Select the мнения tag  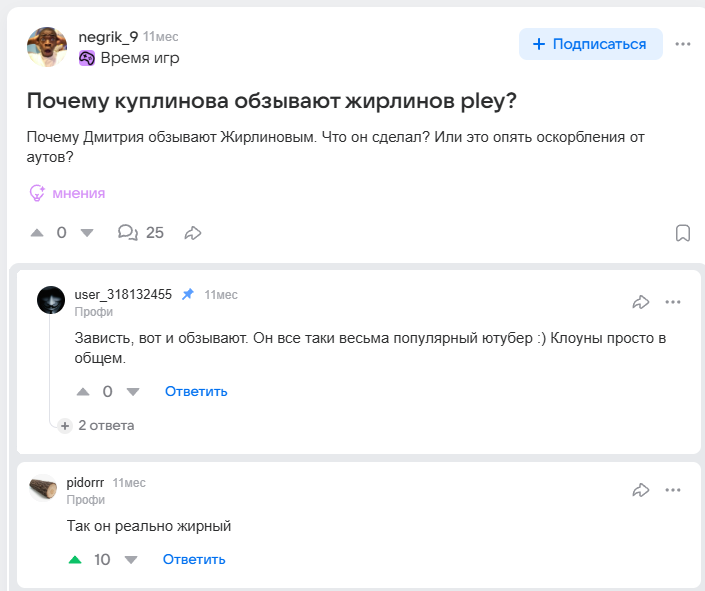click(x=67, y=193)
